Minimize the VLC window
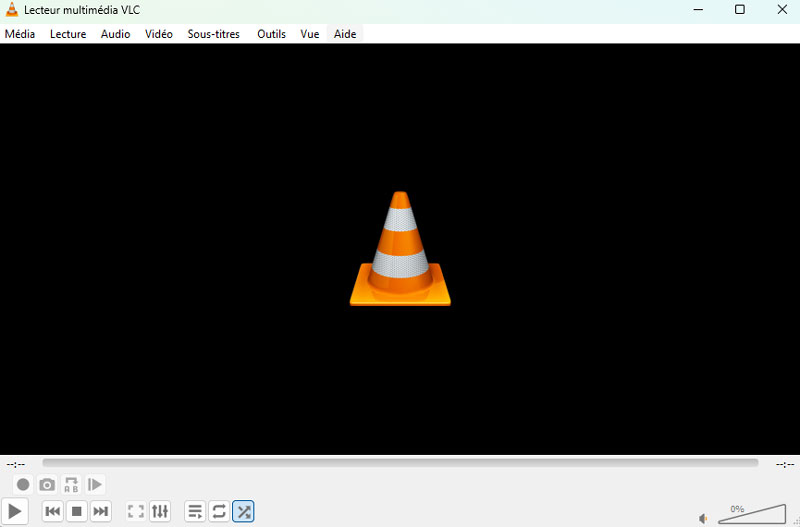This screenshot has height=527, width=800. (x=698, y=9)
